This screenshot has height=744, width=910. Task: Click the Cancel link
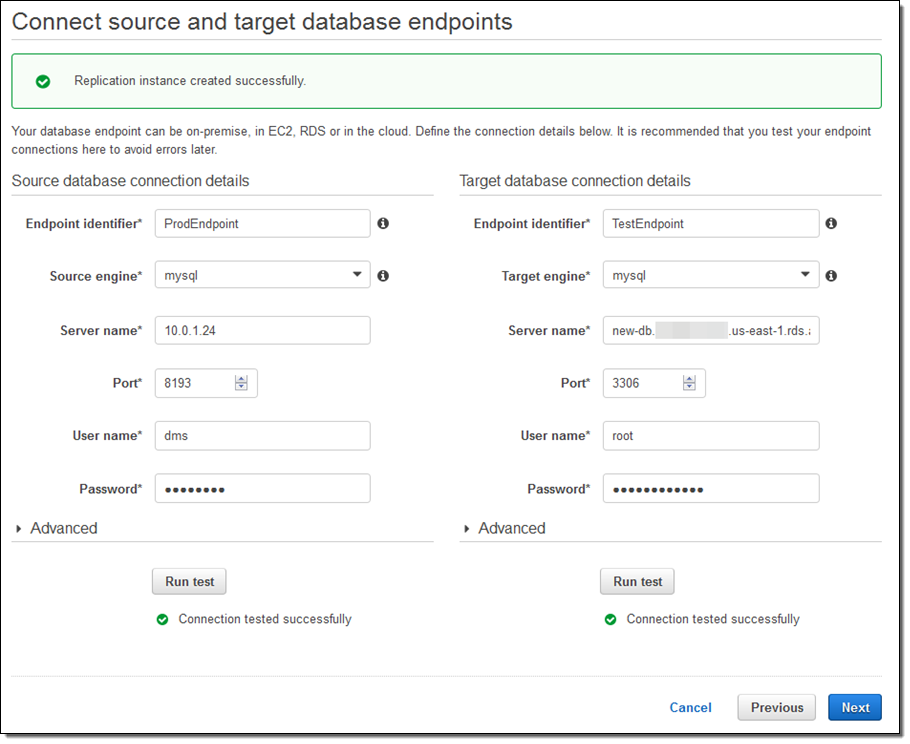point(690,707)
